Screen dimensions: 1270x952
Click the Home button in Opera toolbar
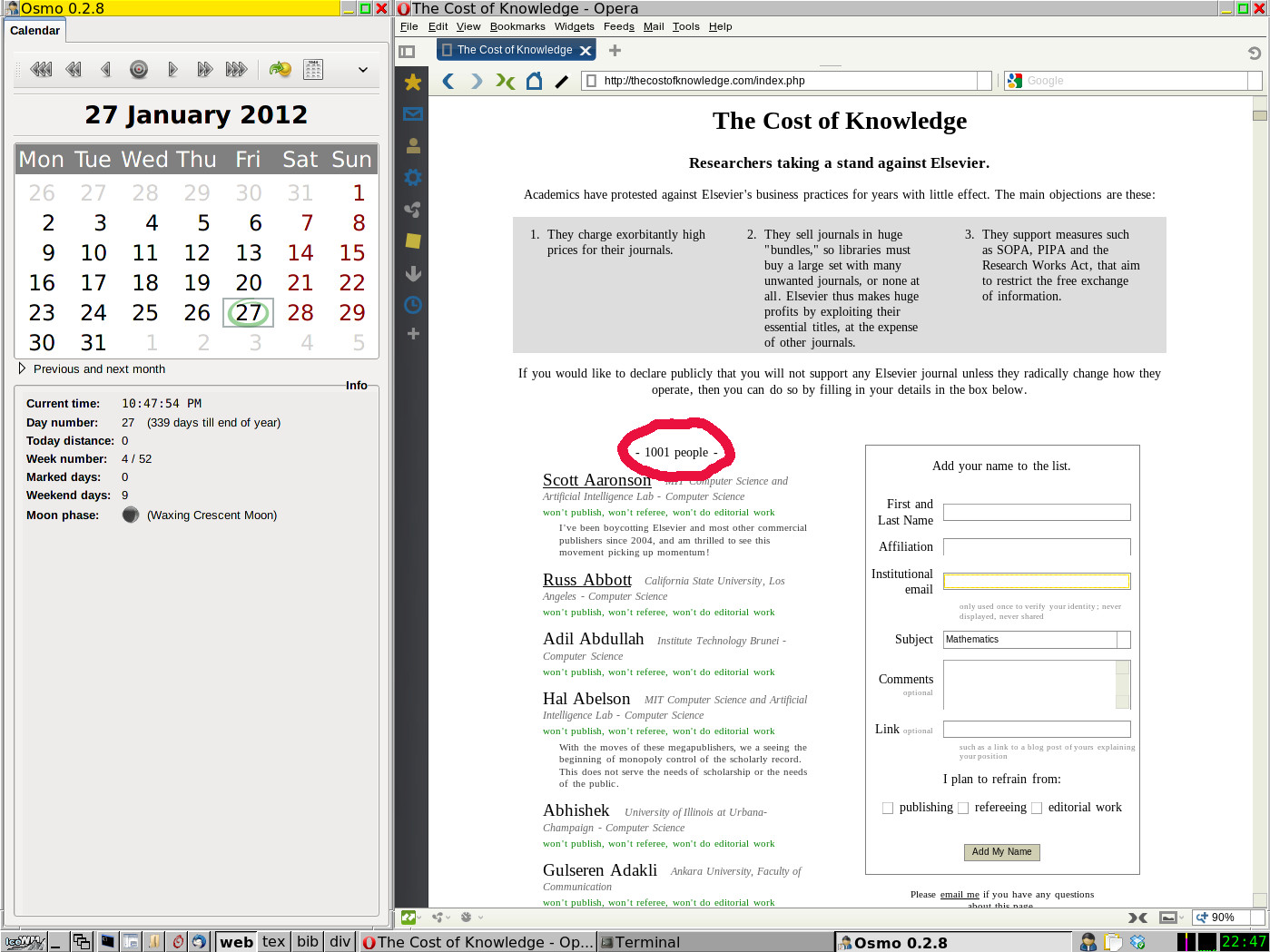[x=534, y=81]
